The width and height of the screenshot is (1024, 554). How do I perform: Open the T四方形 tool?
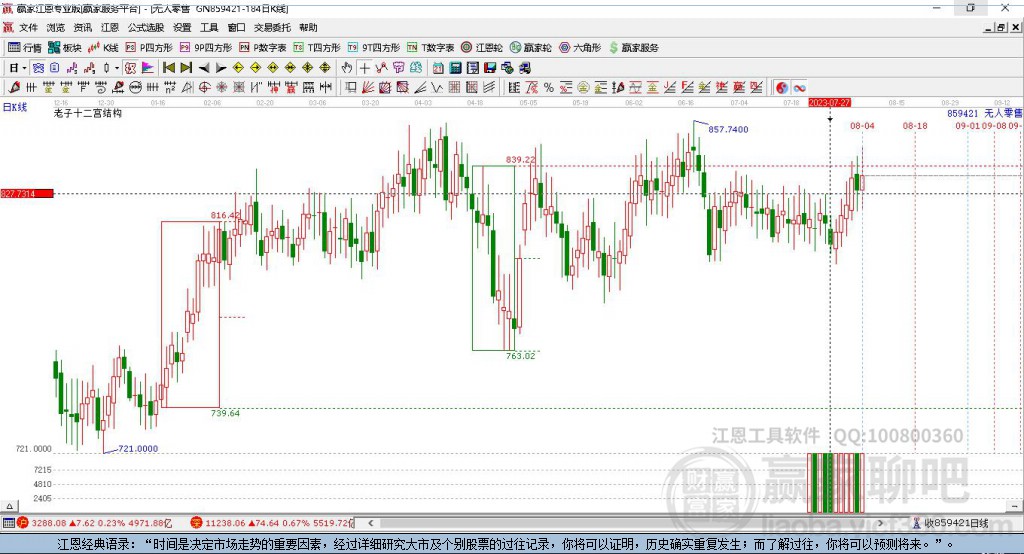tap(317, 48)
